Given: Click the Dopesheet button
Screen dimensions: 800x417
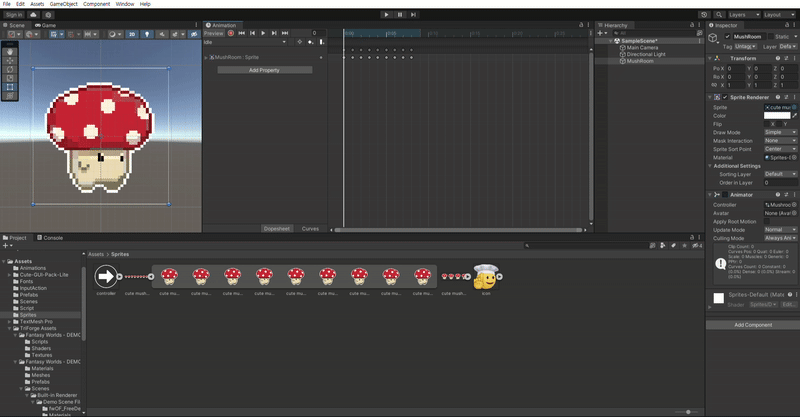Looking at the screenshot, I should point(277,229).
